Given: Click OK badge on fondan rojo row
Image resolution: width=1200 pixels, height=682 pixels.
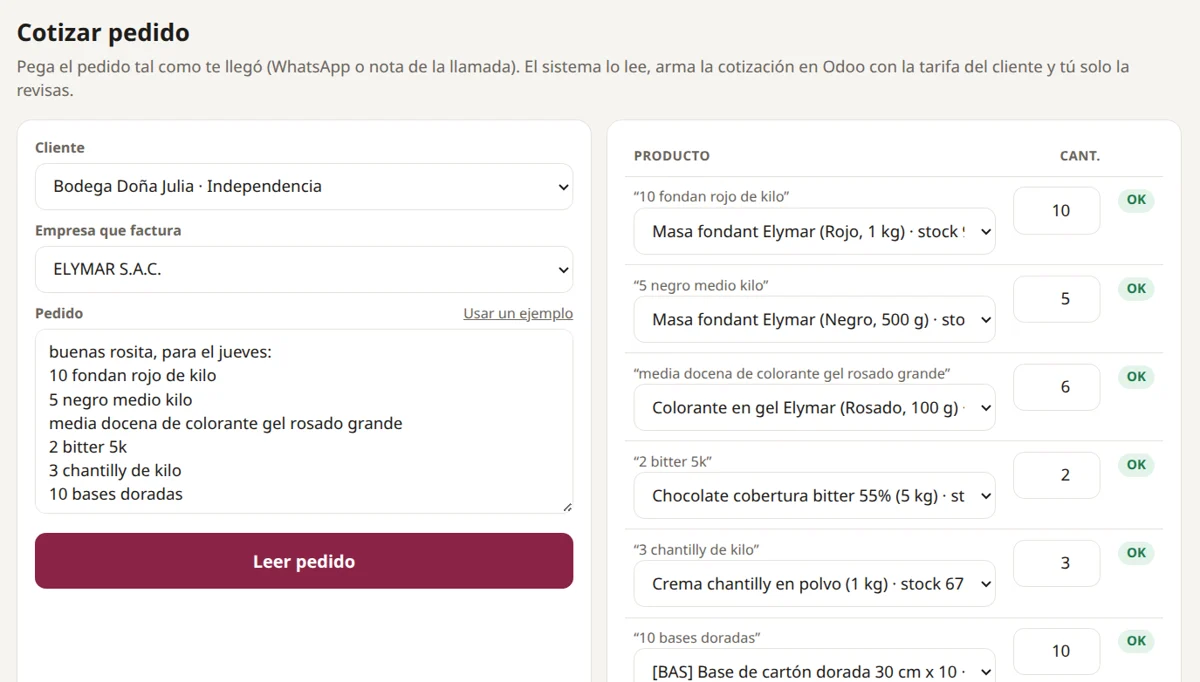Looking at the screenshot, I should pos(1136,200).
